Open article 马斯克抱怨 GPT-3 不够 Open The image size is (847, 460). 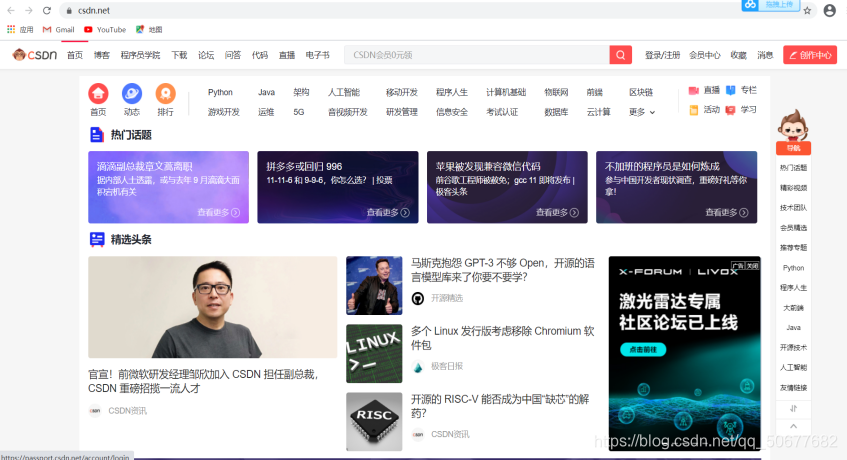point(502,270)
